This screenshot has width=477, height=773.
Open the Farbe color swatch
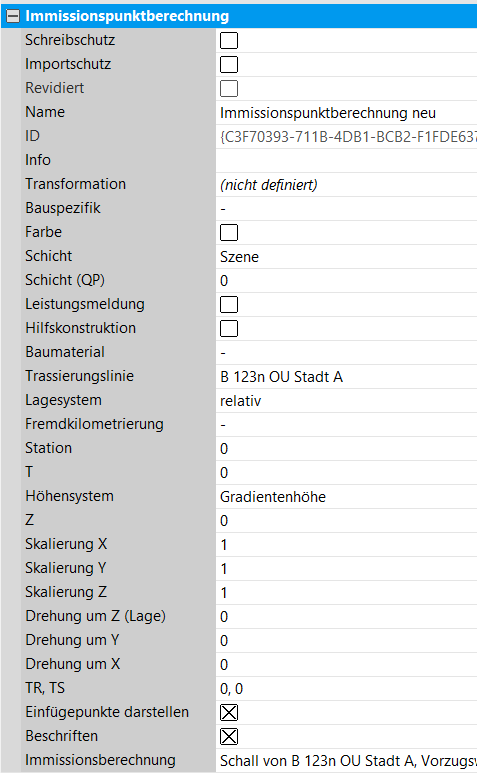(x=229, y=233)
